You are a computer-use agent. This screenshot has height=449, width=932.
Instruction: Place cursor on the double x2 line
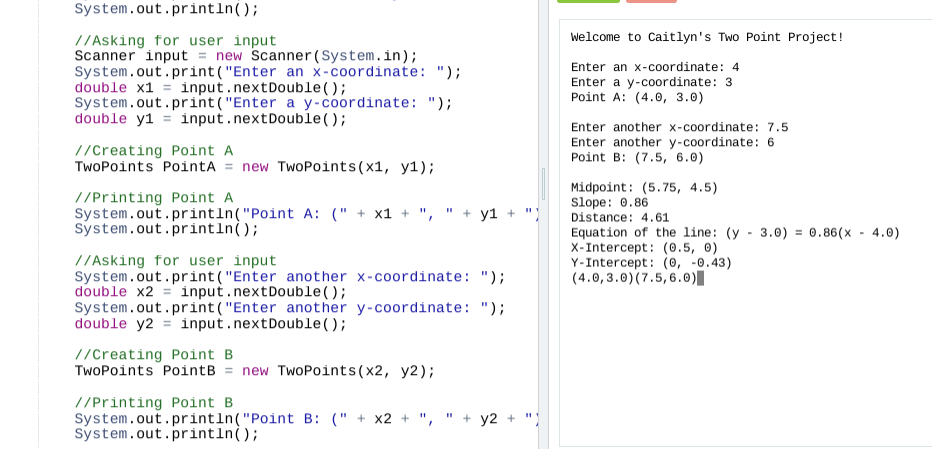(210, 292)
